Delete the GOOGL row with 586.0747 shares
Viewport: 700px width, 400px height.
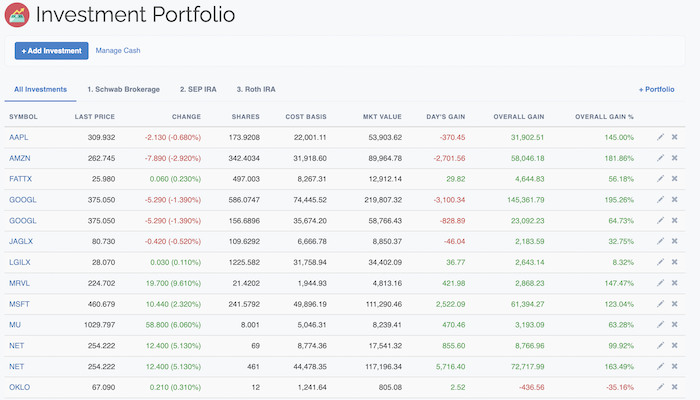click(675, 200)
